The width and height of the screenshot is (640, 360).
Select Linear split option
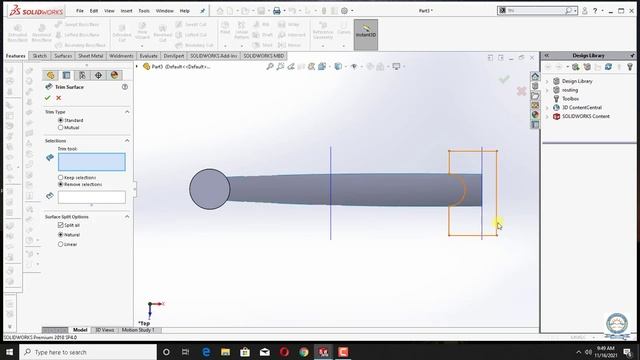pyautogui.click(x=60, y=244)
